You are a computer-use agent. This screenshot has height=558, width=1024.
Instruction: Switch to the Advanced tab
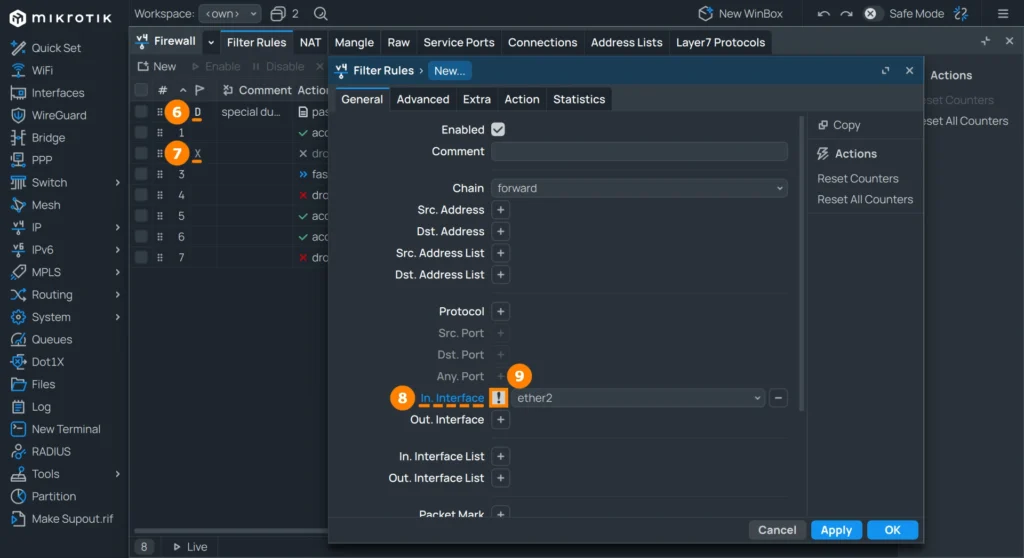(x=423, y=99)
